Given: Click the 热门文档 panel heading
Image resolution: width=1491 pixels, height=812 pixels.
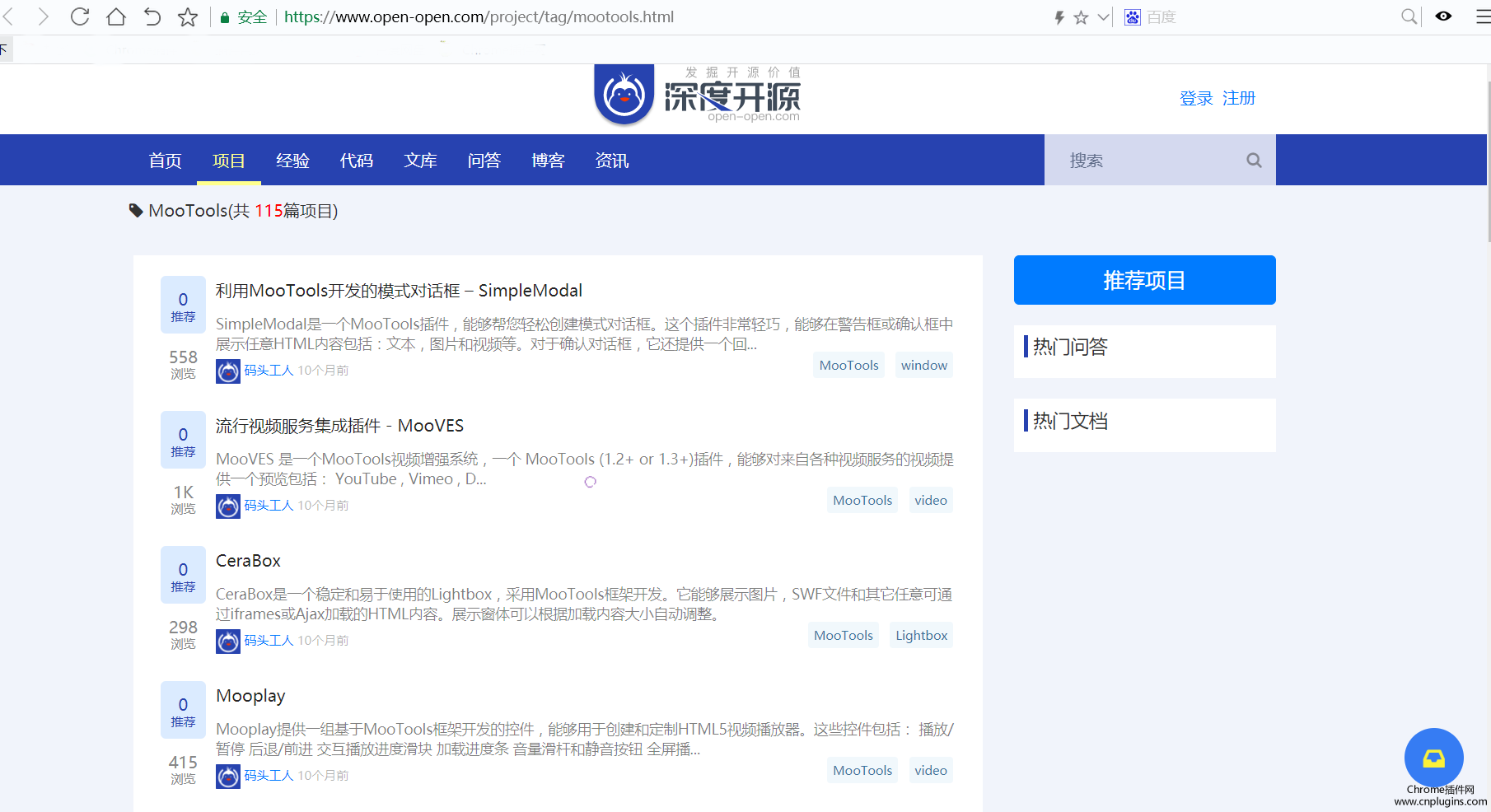Looking at the screenshot, I should (x=1070, y=421).
